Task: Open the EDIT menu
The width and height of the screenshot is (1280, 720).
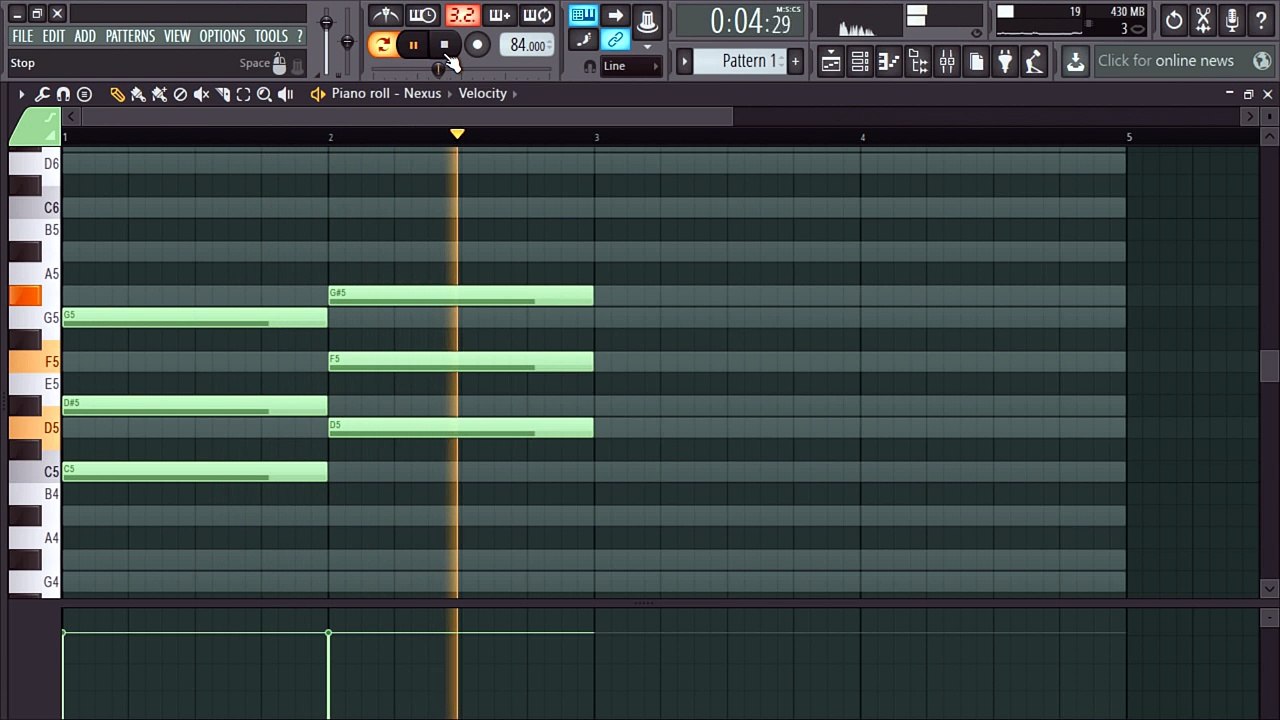Action: [54, 36]
